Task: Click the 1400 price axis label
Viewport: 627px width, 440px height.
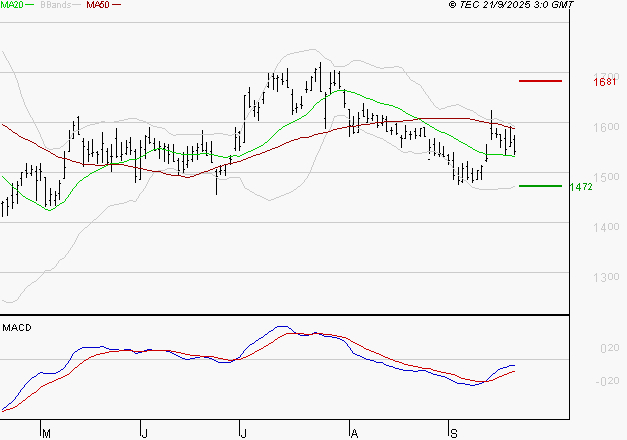Action: [x=605, y=227]
